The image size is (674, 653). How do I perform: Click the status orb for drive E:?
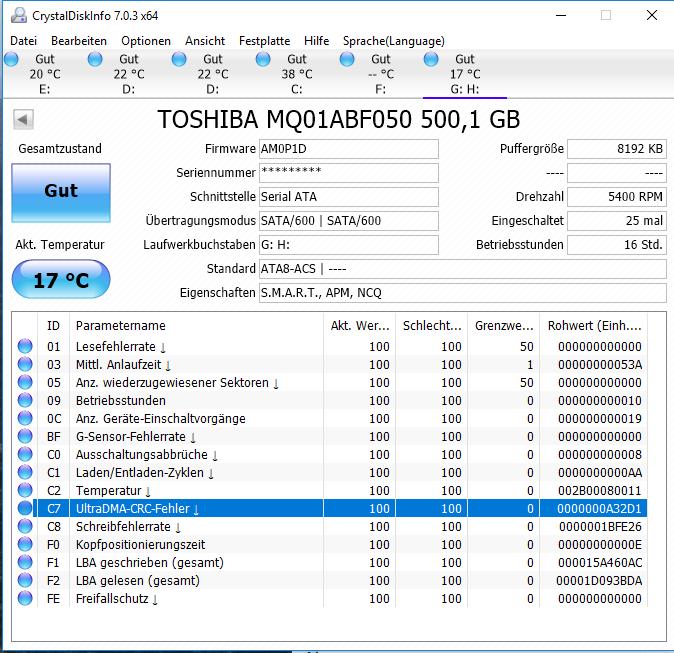click(12, 59)
